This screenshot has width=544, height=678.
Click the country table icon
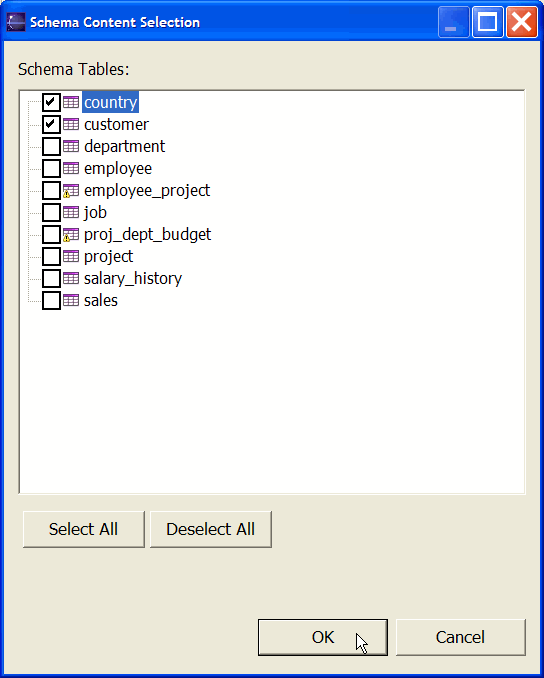coord(71,102)
